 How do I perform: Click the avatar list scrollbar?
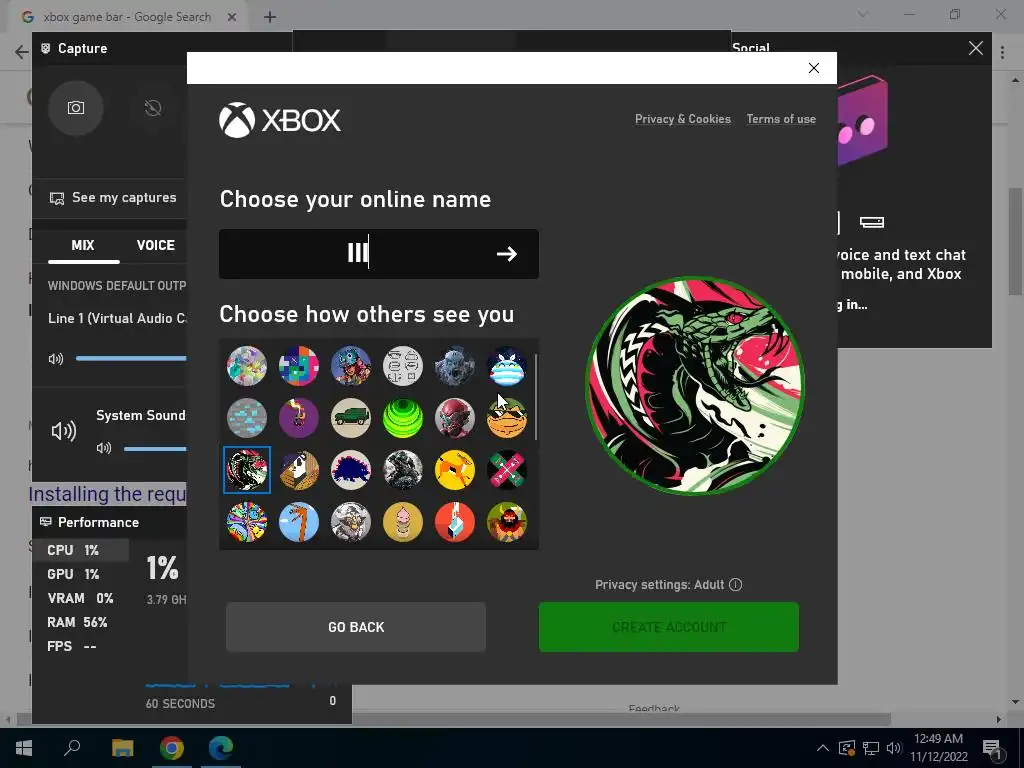click(536, 397)
